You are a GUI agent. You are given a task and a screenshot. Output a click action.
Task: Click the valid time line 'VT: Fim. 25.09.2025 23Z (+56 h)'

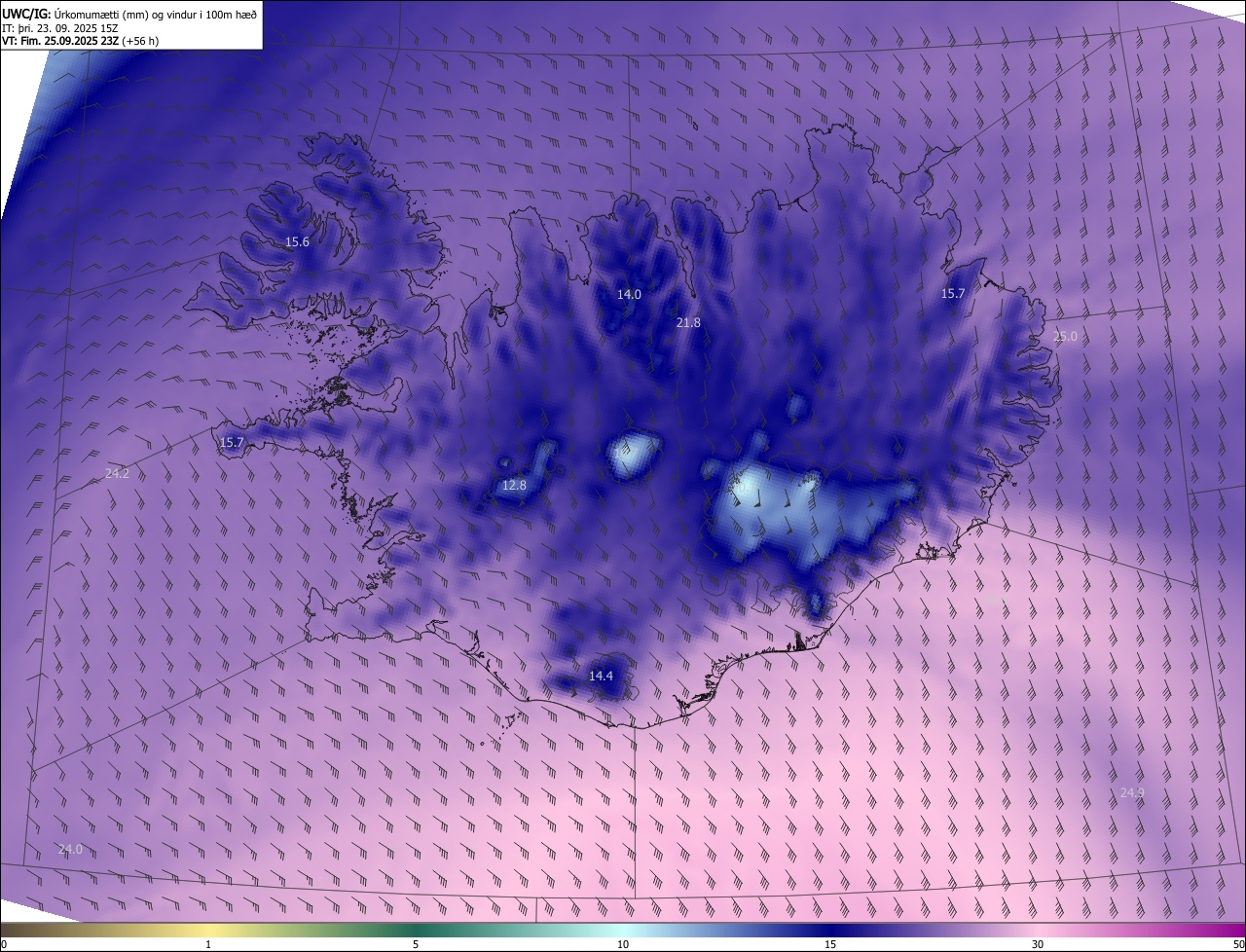point(80,41)
